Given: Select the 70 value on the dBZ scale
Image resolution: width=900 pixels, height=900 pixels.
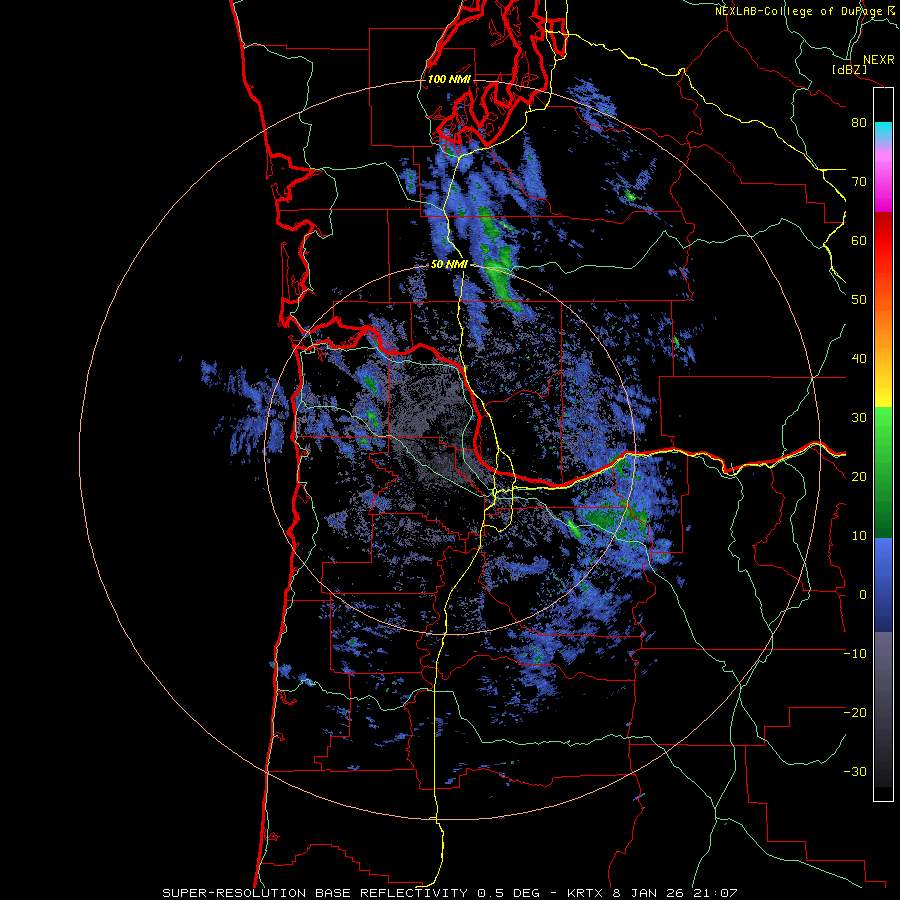Looking at the screenshot, I should click(x=859, y=181).
